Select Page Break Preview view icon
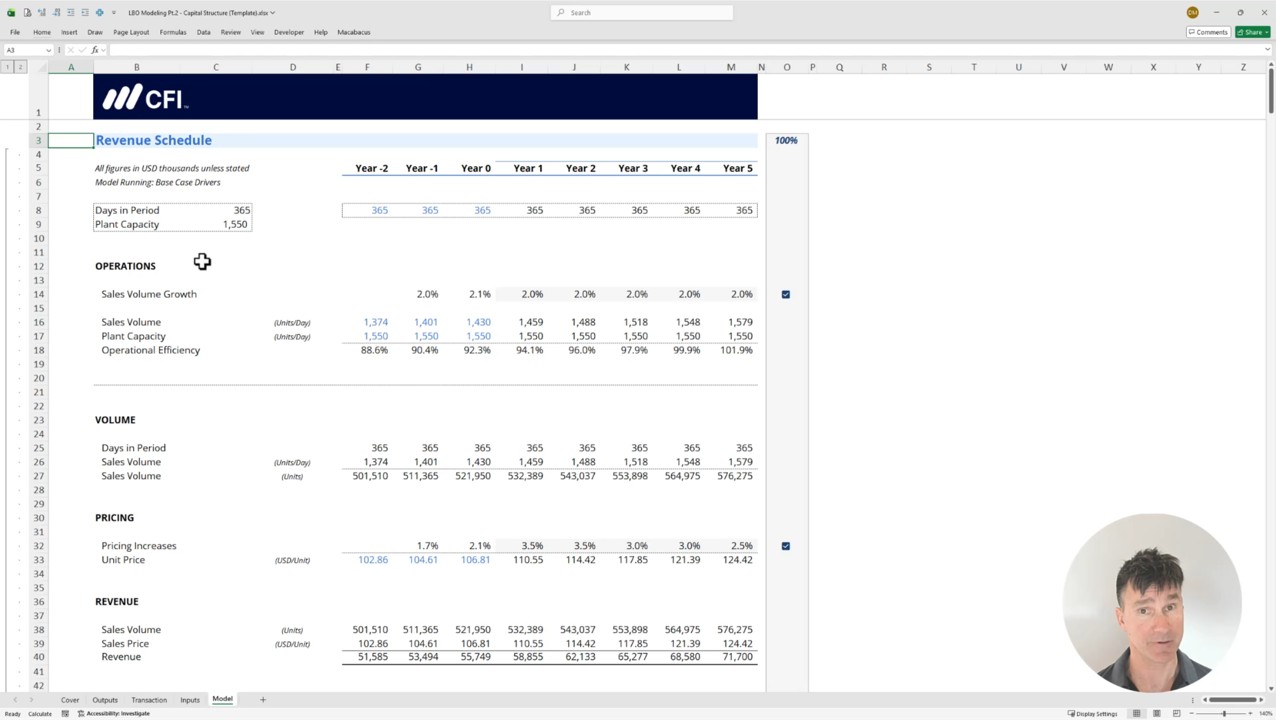 pos(1176,713)
